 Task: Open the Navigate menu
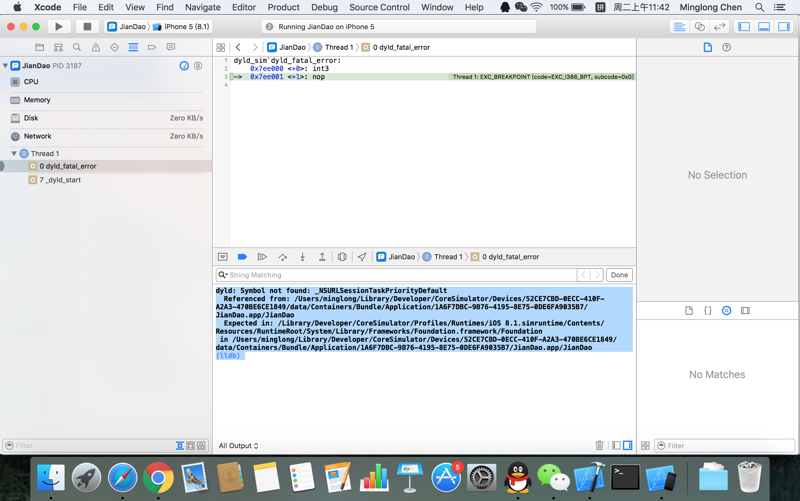(203, 7)
